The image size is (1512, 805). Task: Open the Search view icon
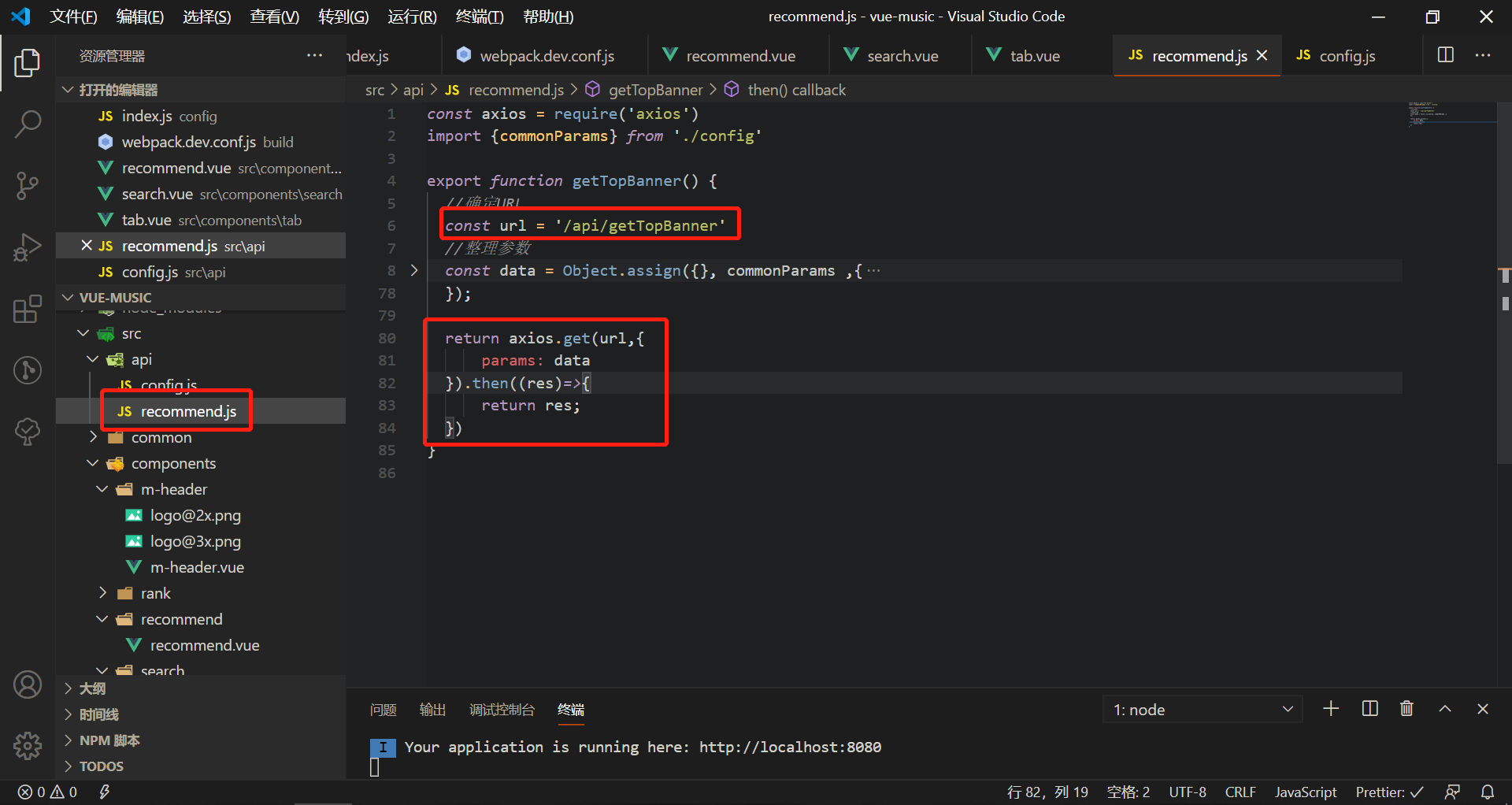[28, 124]
